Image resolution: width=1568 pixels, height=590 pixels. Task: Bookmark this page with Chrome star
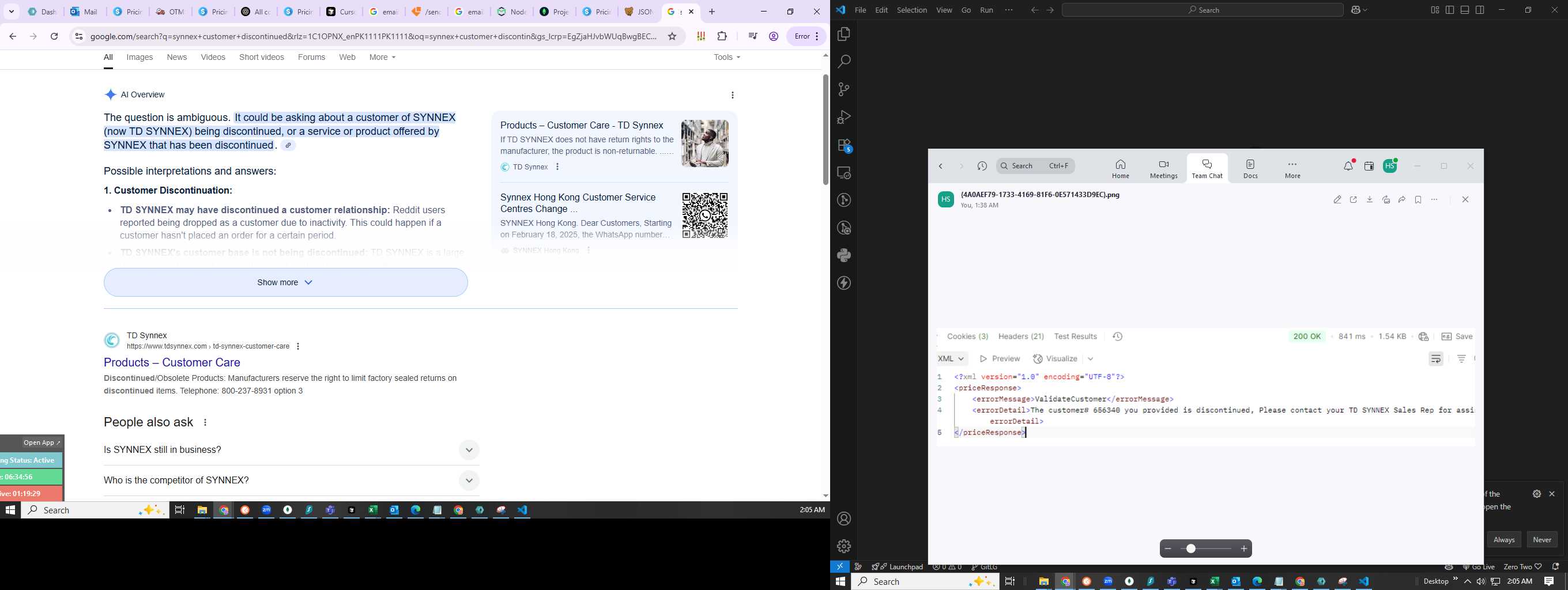(672, 36)
